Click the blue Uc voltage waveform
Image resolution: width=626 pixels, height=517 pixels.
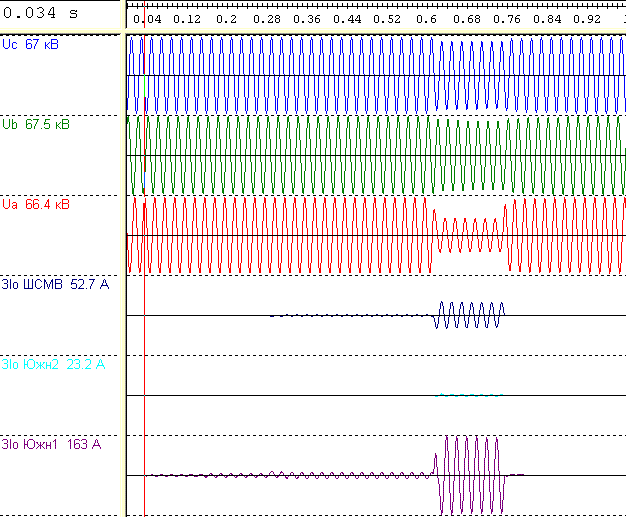[376, 75]
